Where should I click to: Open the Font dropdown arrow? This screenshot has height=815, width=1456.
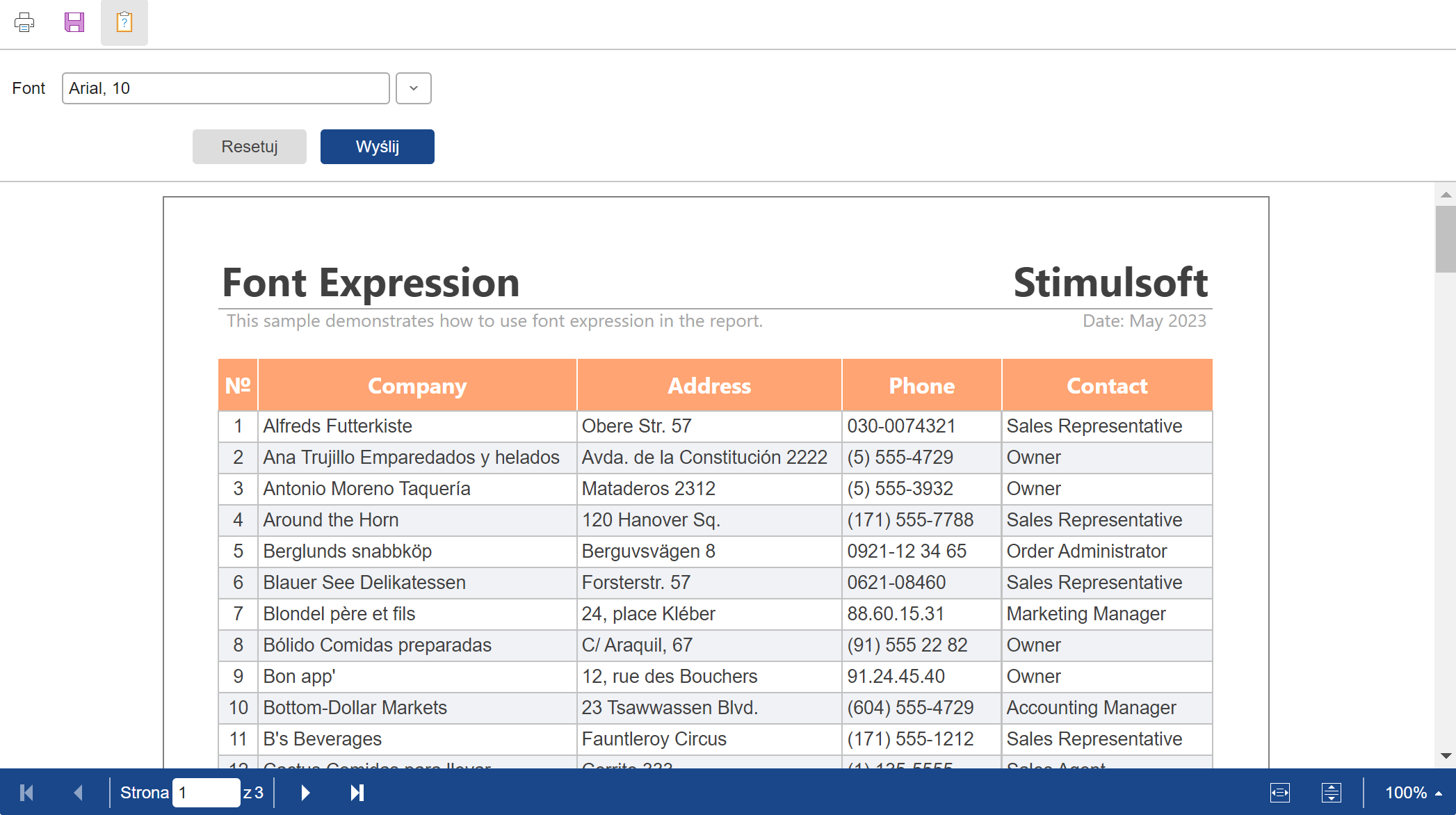(414, 88)
